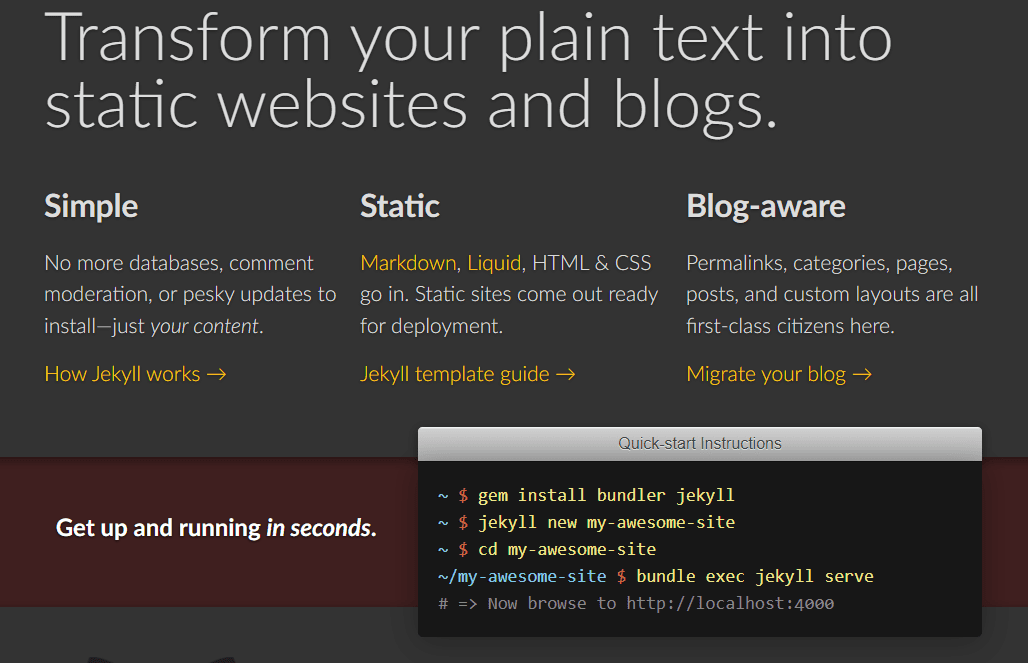Open the 'How Jekyll works' link

pyautogui.click(x=125, y=374)
